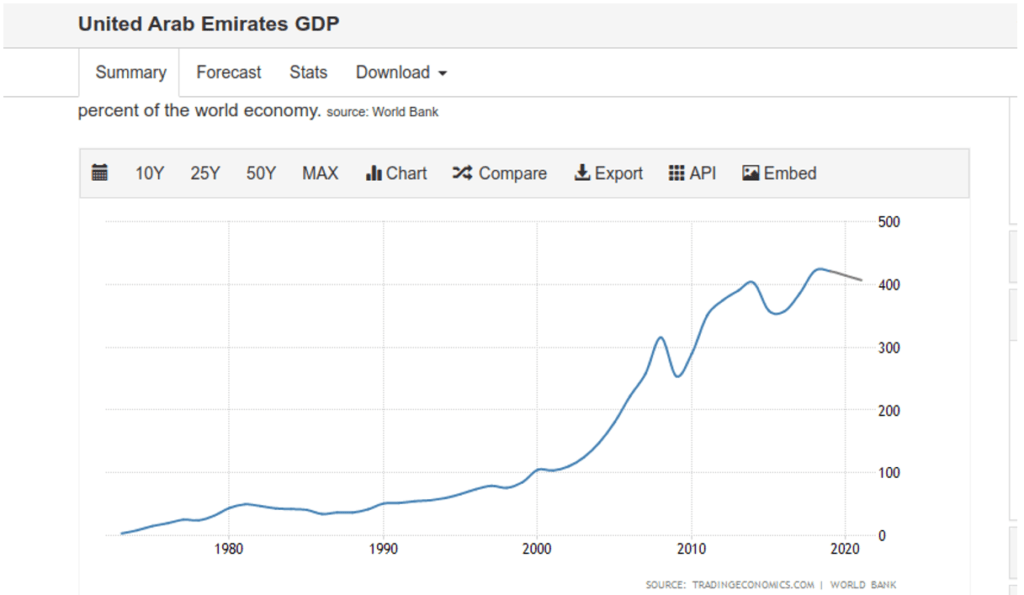Click WORLD BANK text in chart footer
1024x595 pixels.
(863, 584)
